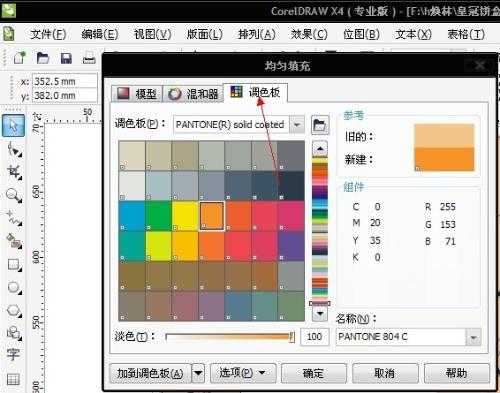Select the Smart Fill tool in toolbox
500x393 pixels.
(x=14, y=241)
